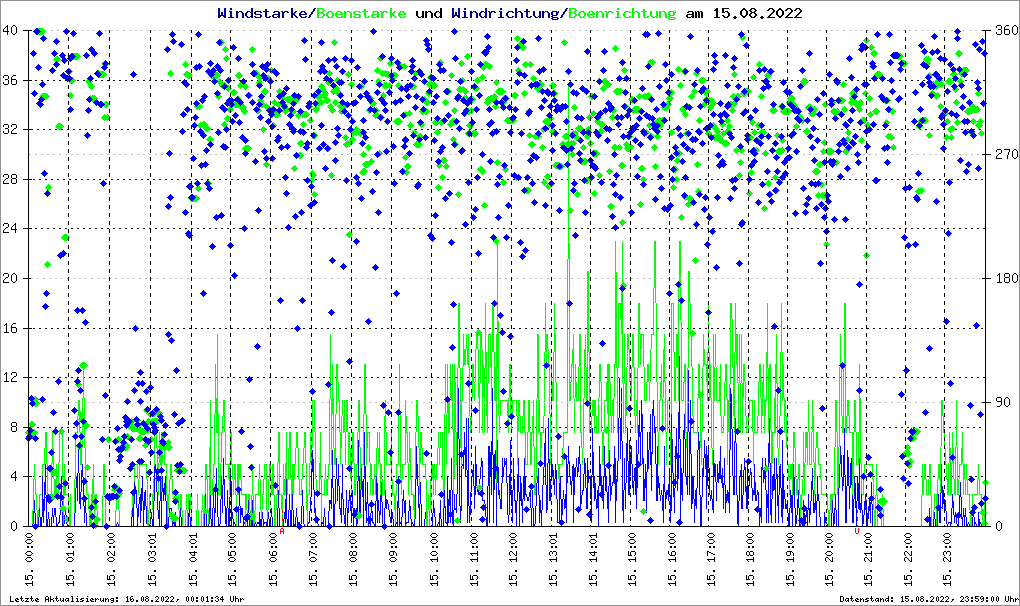Select the 'Windrichtung' label in title

[x=506, y=13]
